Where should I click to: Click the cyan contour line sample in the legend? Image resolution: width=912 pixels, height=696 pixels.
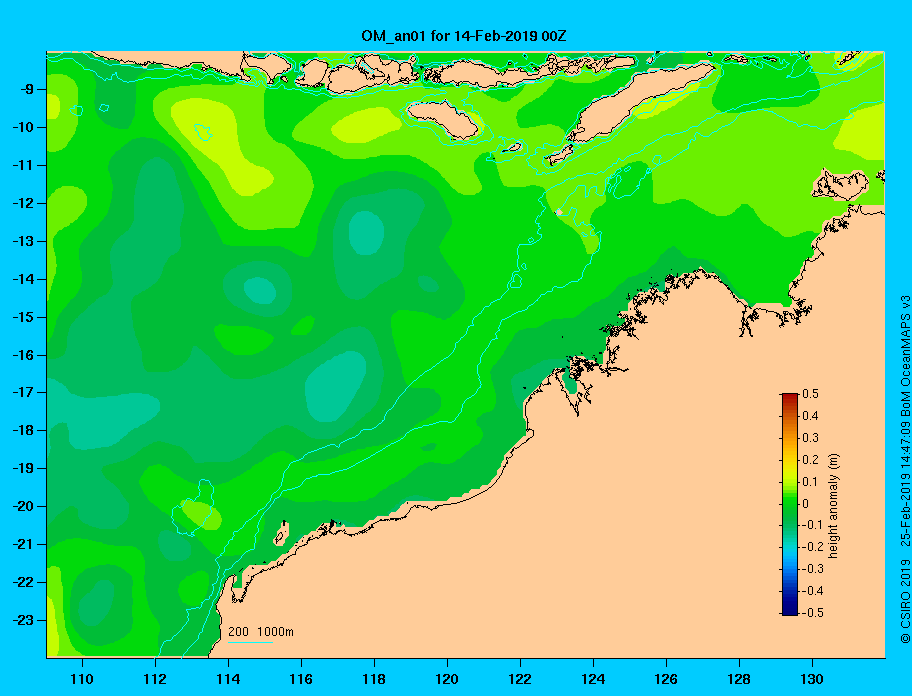point(250,642)
